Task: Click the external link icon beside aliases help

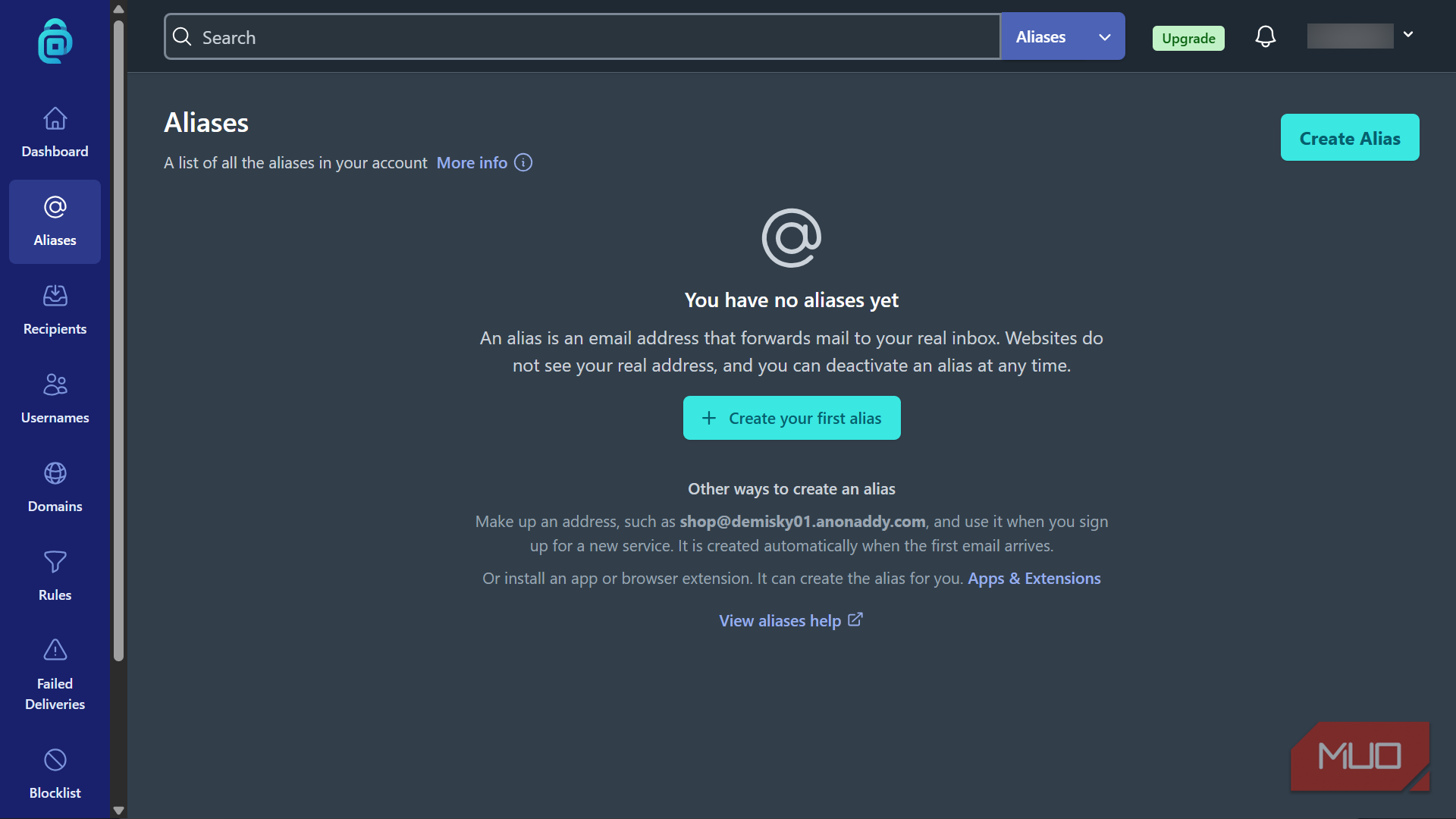Action: point(855,620)
